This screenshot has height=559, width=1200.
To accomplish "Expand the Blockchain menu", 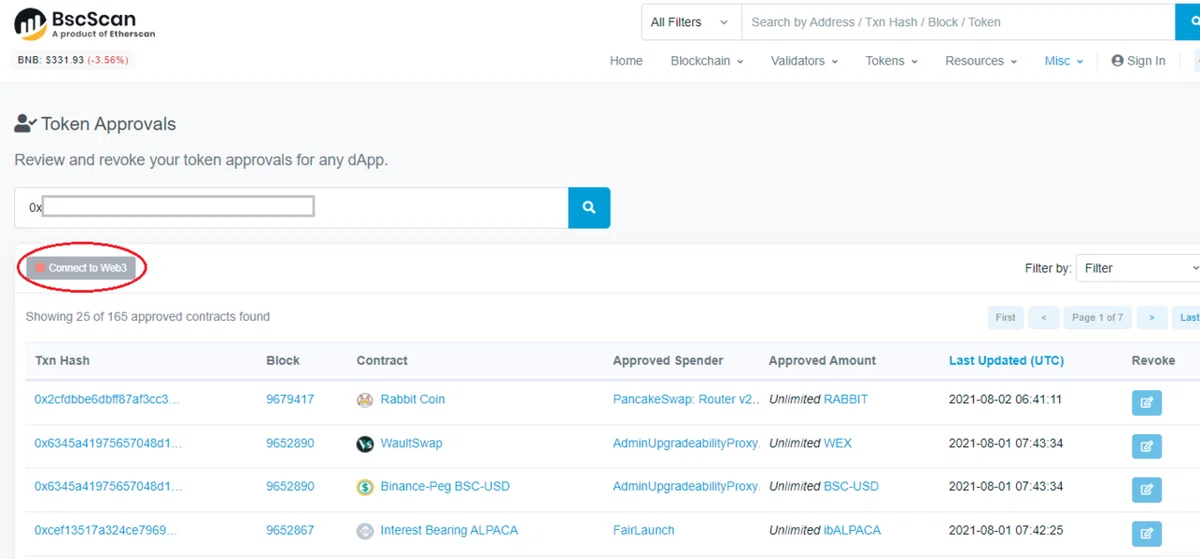I will coord(707,61).
